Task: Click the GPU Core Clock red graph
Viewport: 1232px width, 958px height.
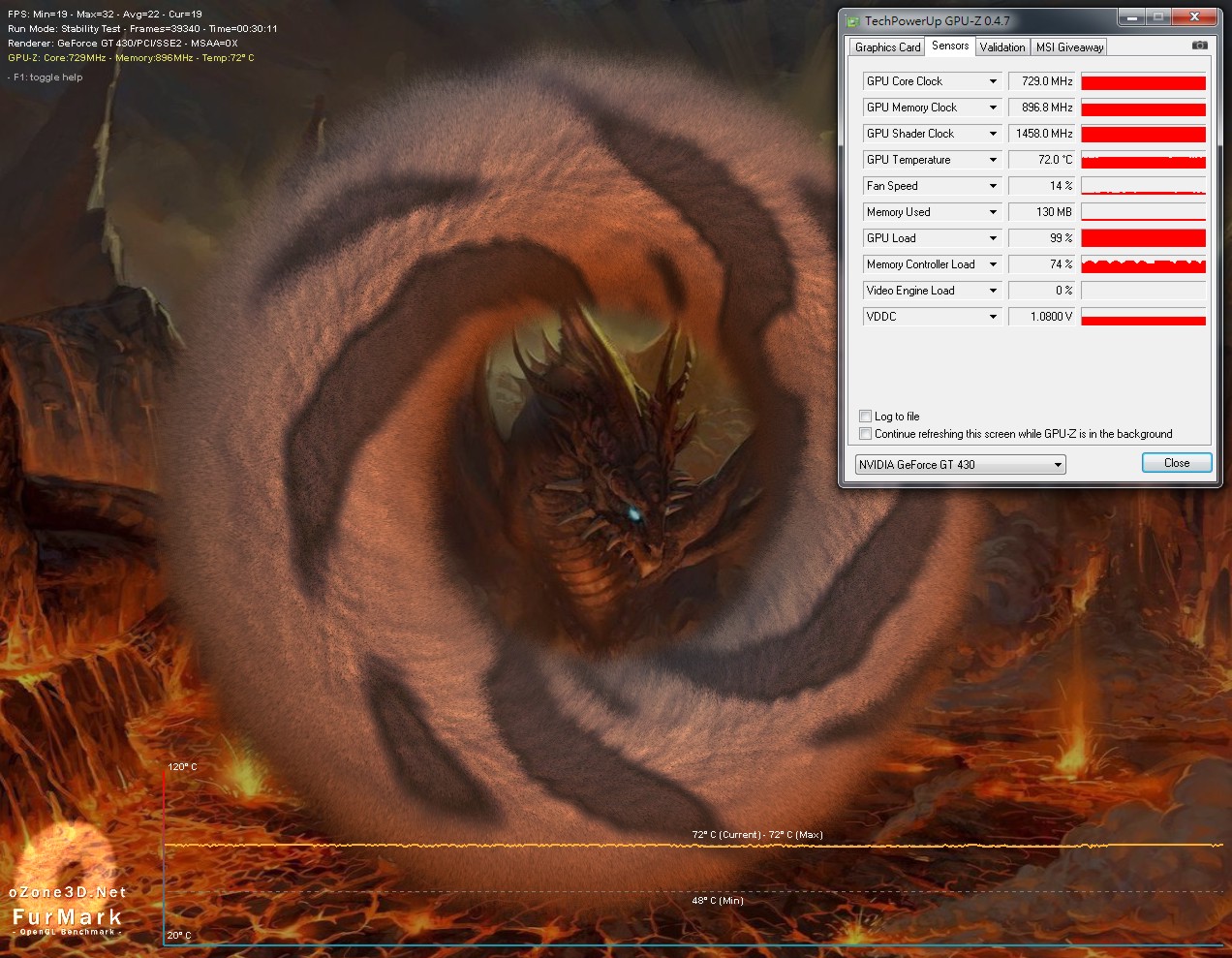Action: point(1143,81)
